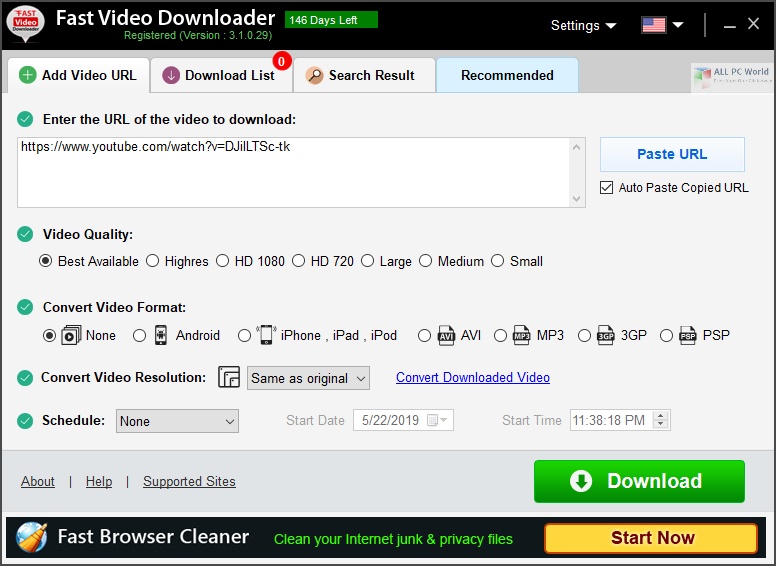Click the green check icon beside Enter the URL

pyautogui.click(x=25, y=119)
